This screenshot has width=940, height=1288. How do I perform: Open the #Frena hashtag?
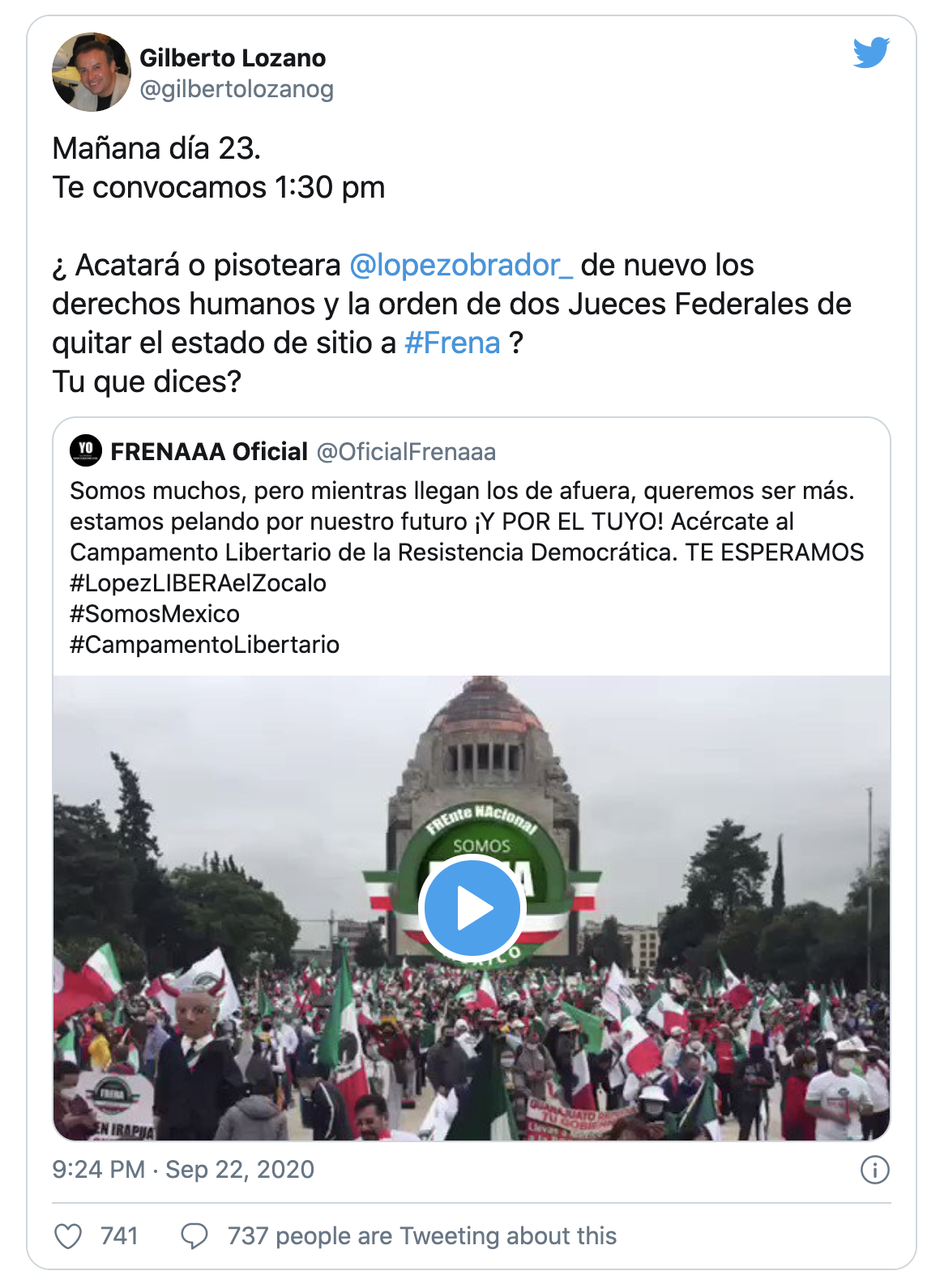(452, 343)
